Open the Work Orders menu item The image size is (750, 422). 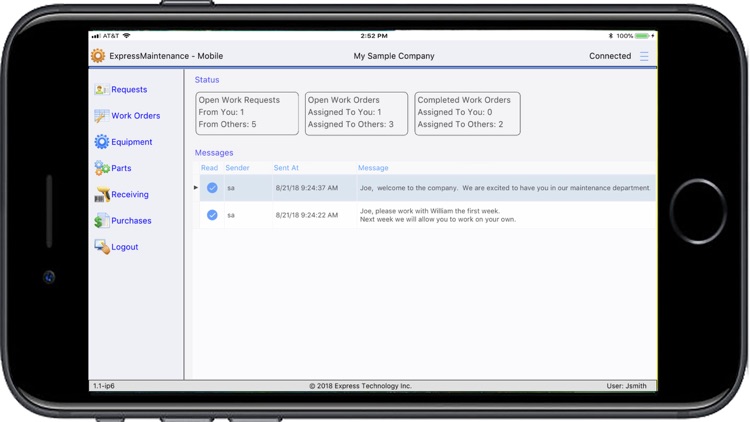pos(136,116)
